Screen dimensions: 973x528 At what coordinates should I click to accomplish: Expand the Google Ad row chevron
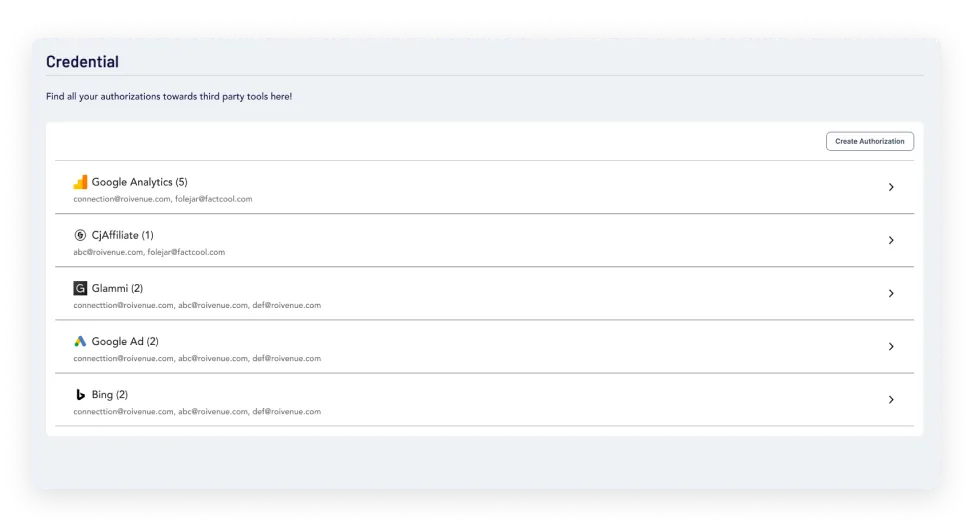click(891, 346)
